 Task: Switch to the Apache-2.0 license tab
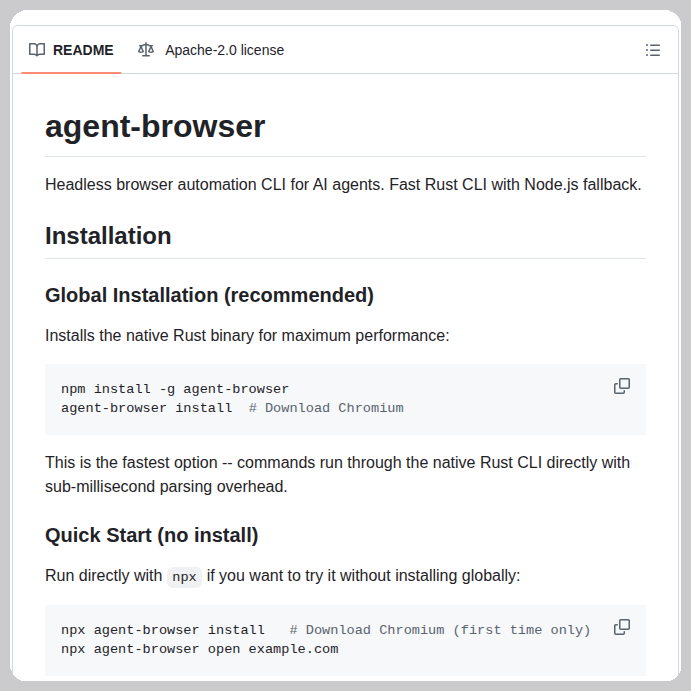[x=211, y=50]
